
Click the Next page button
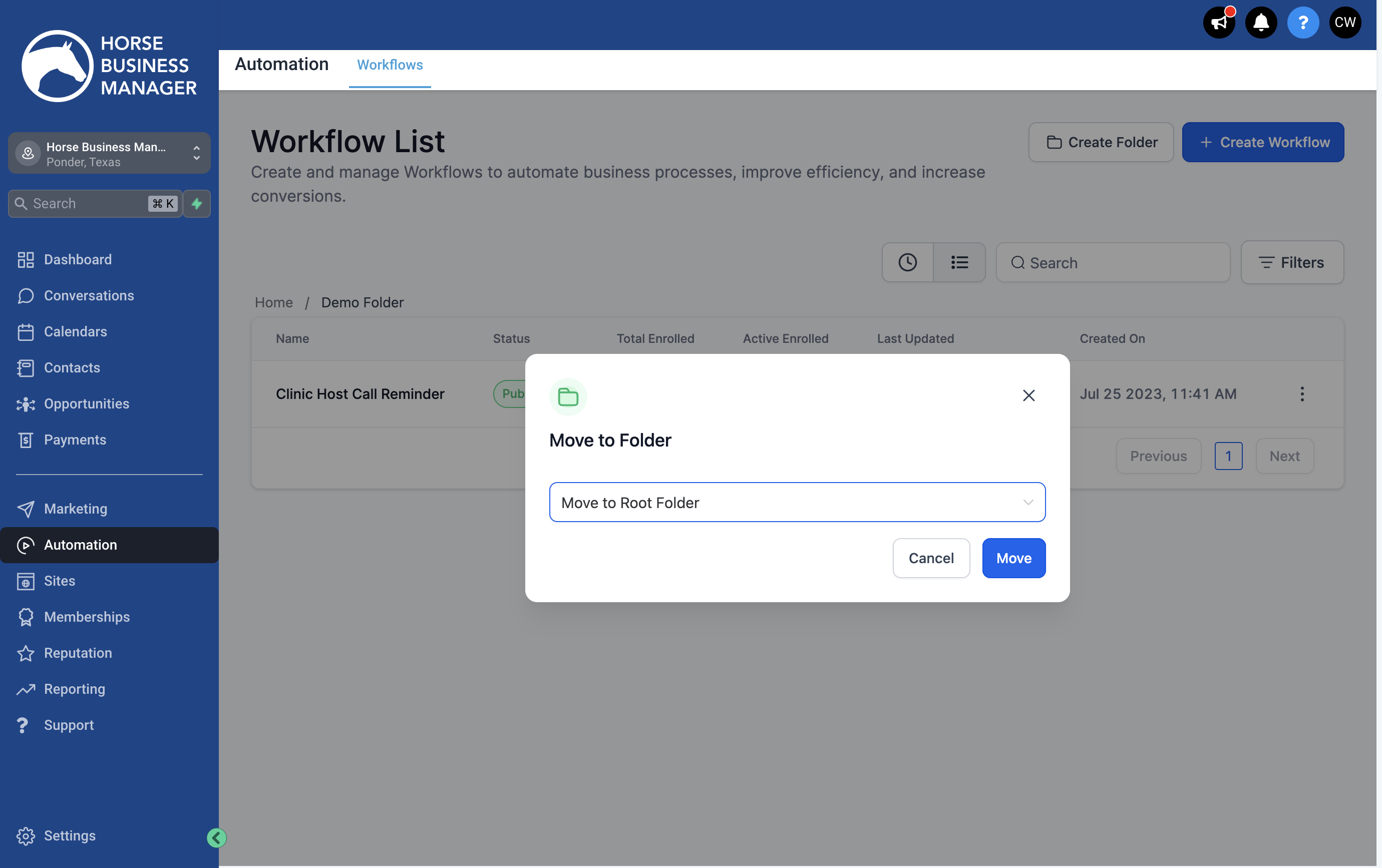point(1284,456)
